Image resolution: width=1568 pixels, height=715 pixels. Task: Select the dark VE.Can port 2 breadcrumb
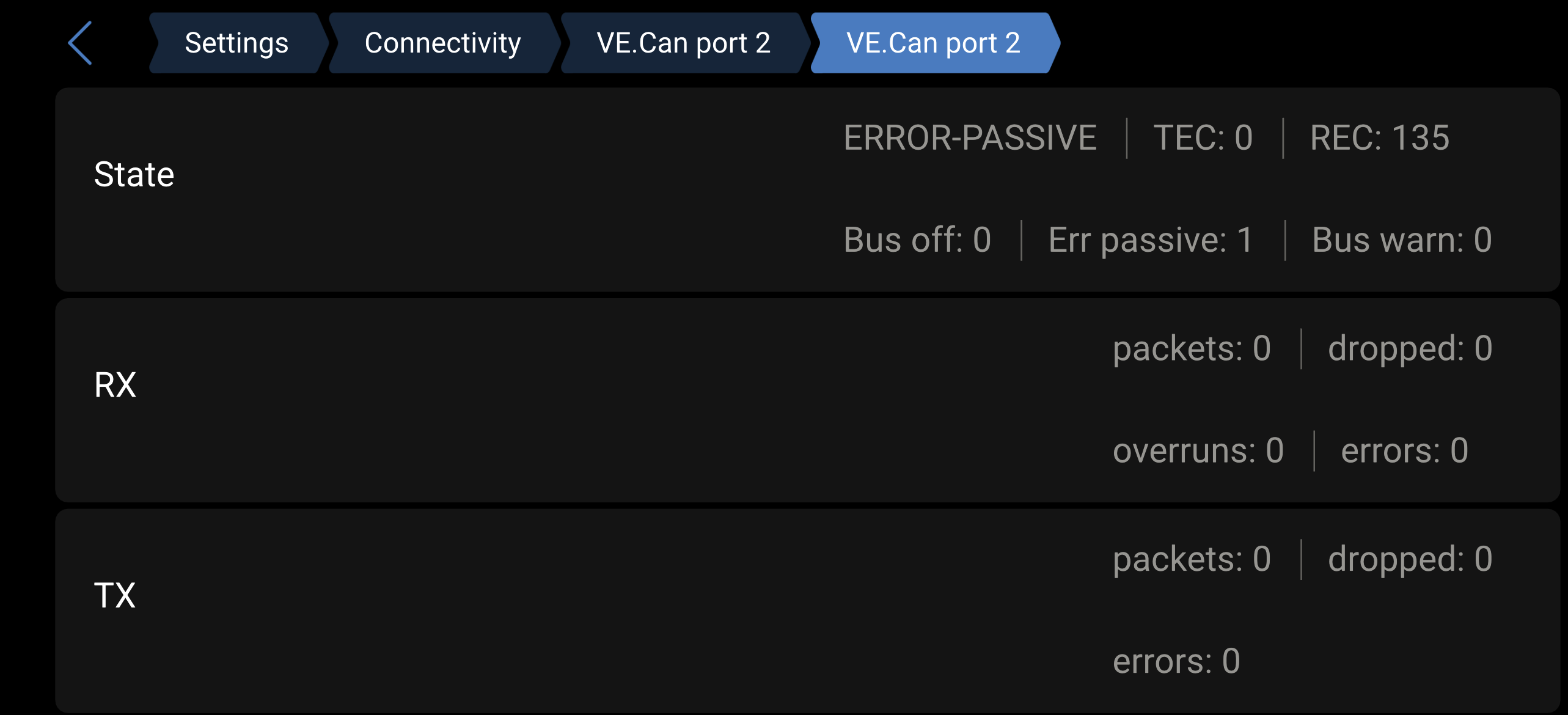pos(684,43)
